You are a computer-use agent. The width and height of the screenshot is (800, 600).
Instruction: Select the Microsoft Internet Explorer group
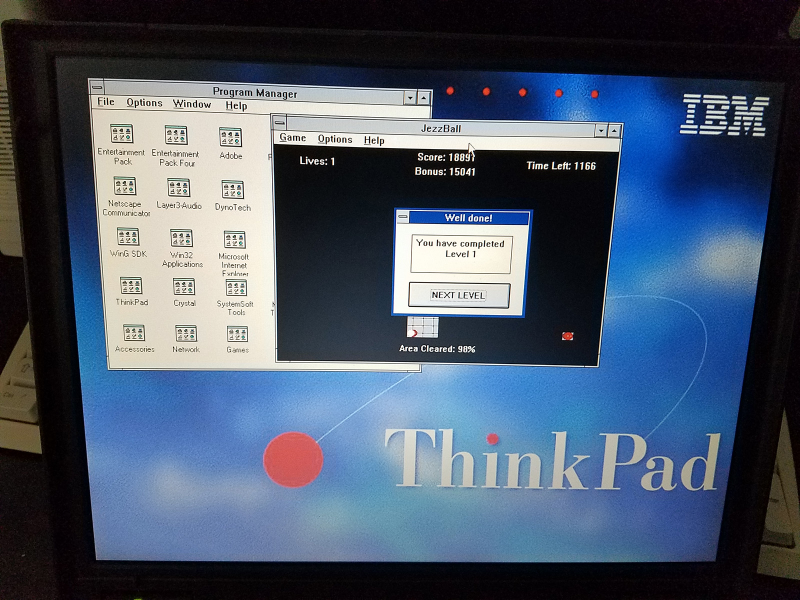[x=235, y=240]
